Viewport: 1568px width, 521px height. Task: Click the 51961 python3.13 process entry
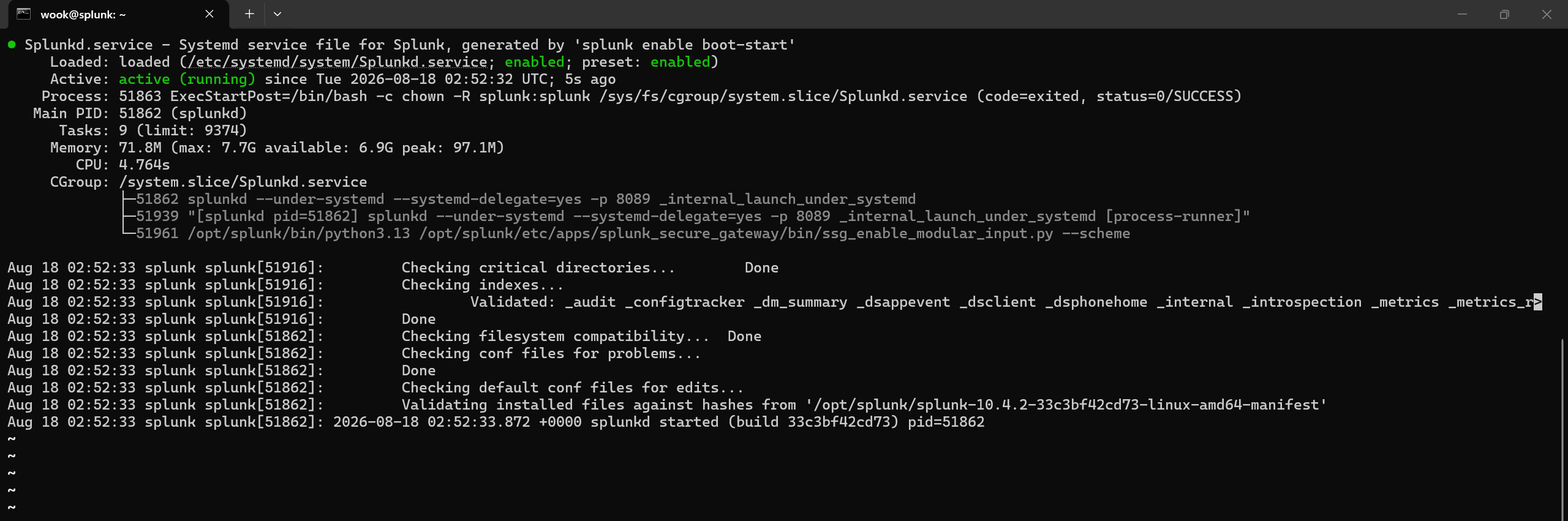coord(633,234)
